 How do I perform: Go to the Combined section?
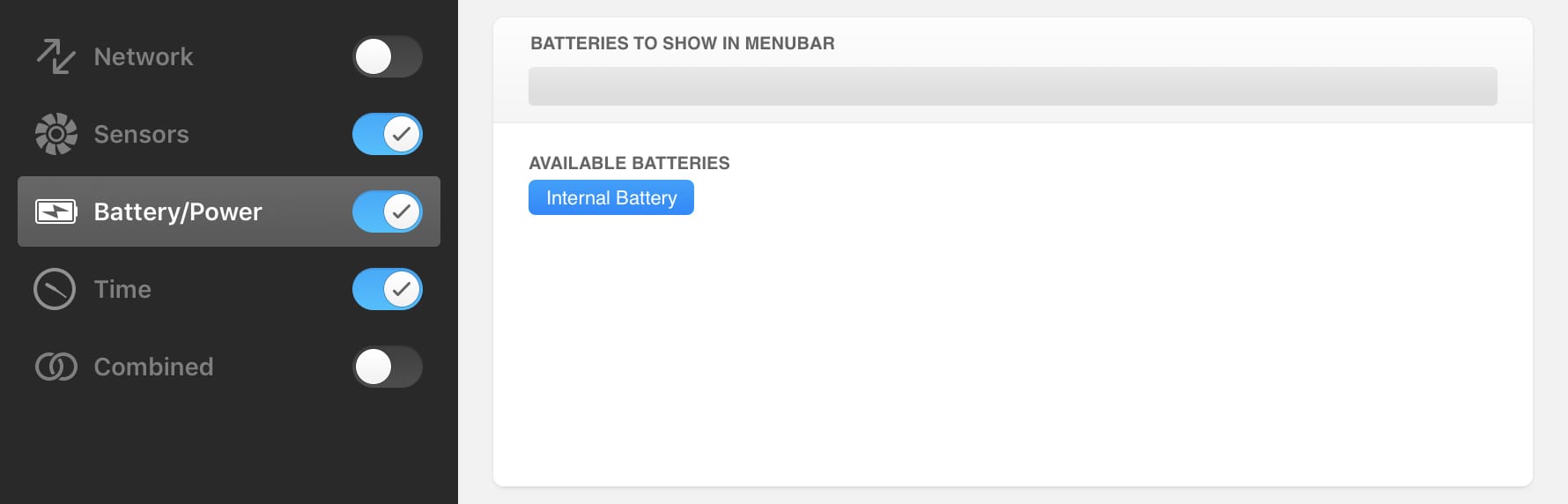[153, 367]
